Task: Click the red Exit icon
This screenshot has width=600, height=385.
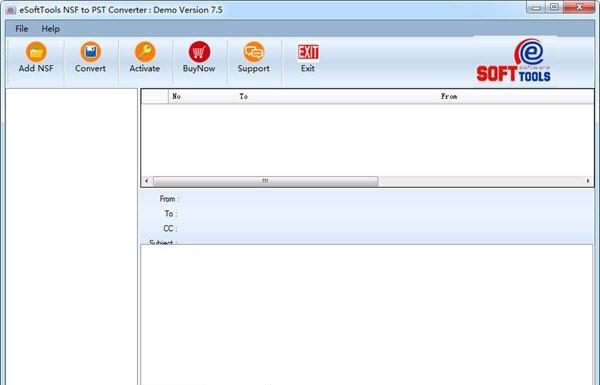Action: click(x=308, y=52)
